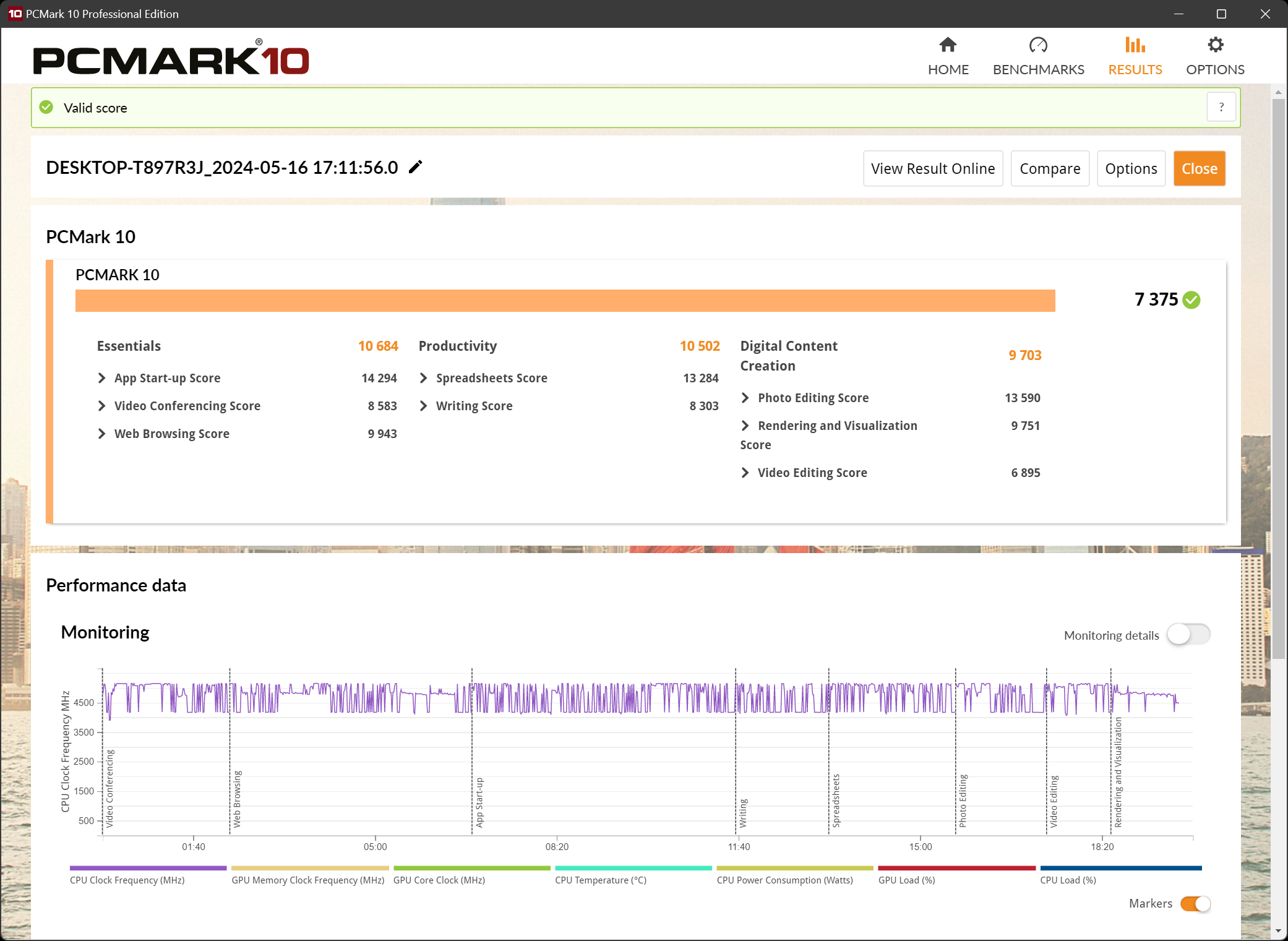Click the scrollbar up arrow
Screen dimensions: 1288x941
pyautogui.click(x=1278, y=92)
